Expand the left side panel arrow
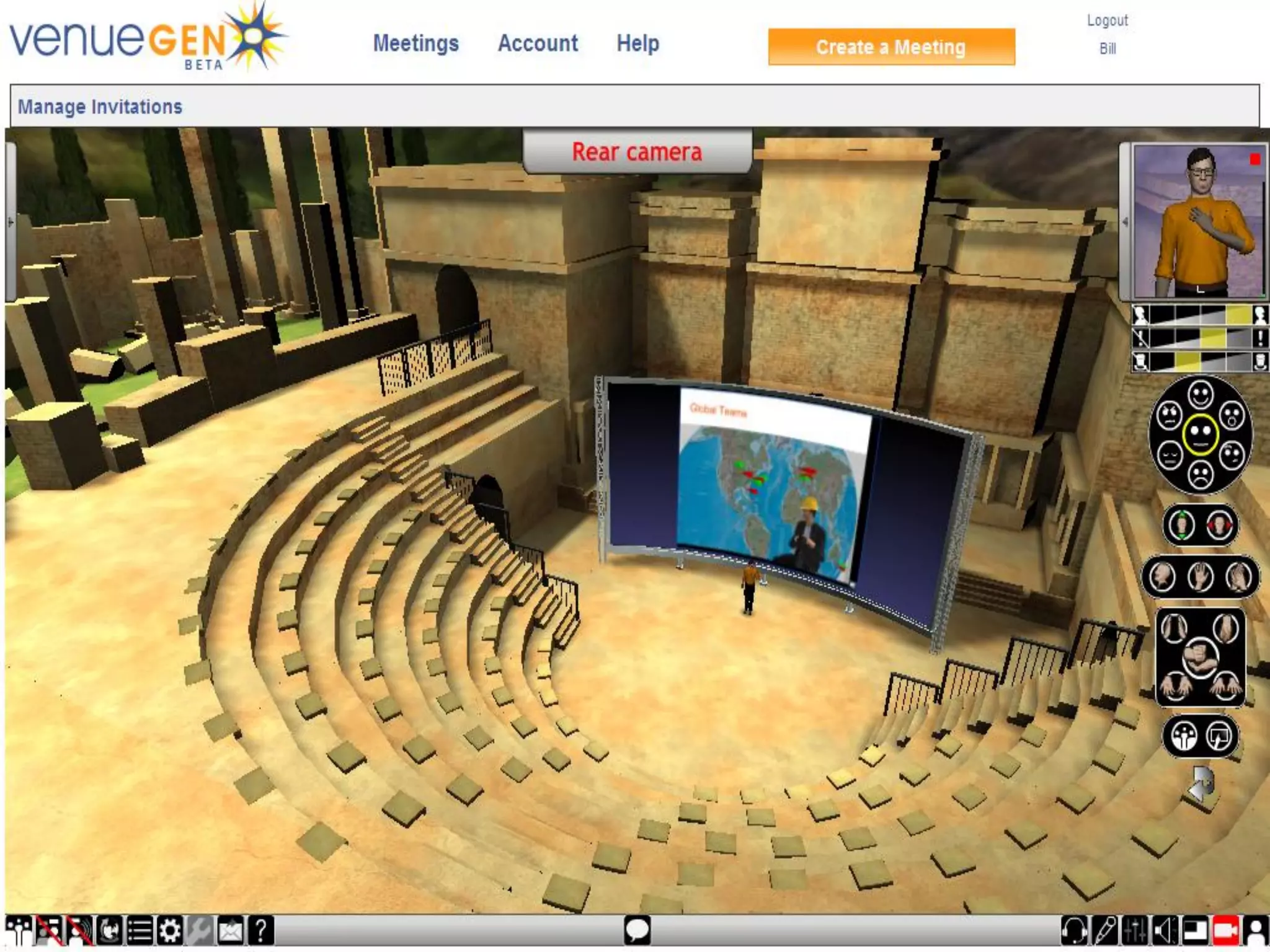 click(x=10, y=221)
